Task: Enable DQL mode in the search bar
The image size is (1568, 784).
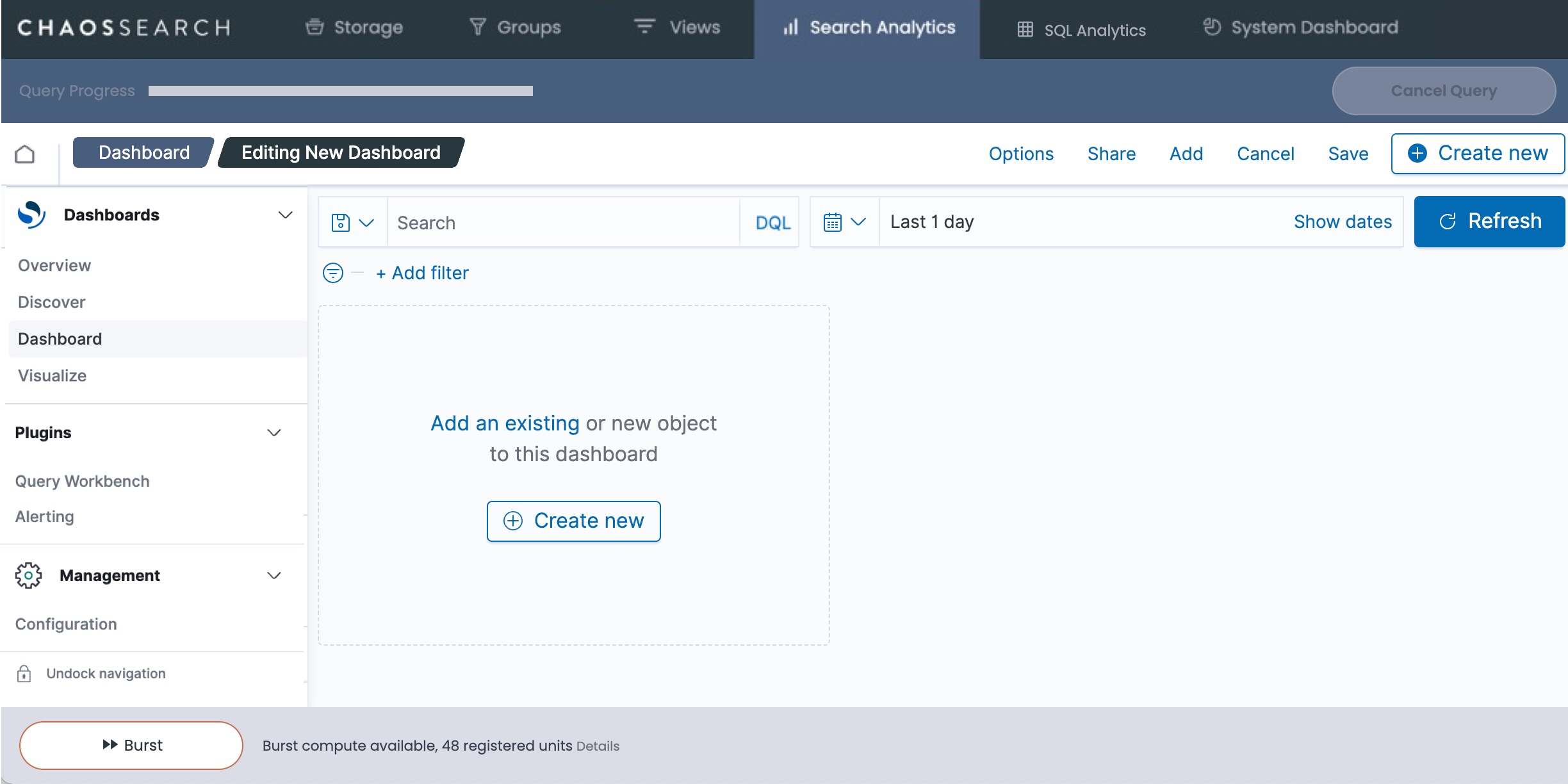Action: coord(772,222)
